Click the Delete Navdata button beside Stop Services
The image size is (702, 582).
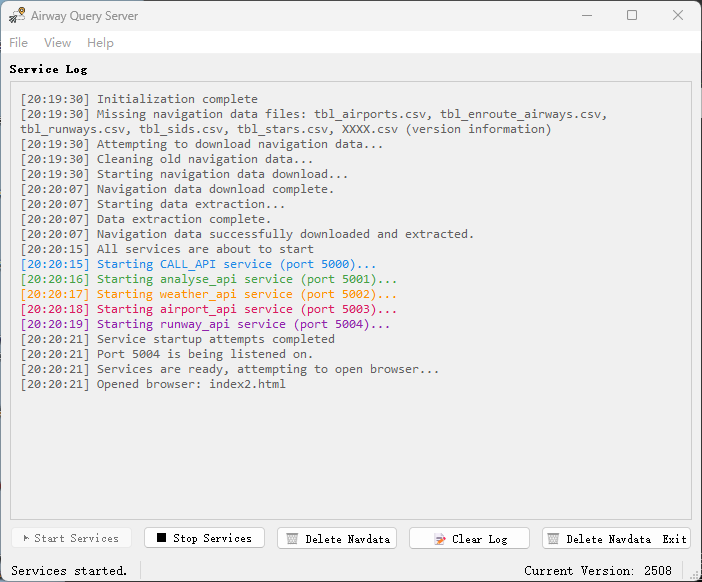pyautogui.click(x=337, y=538)
